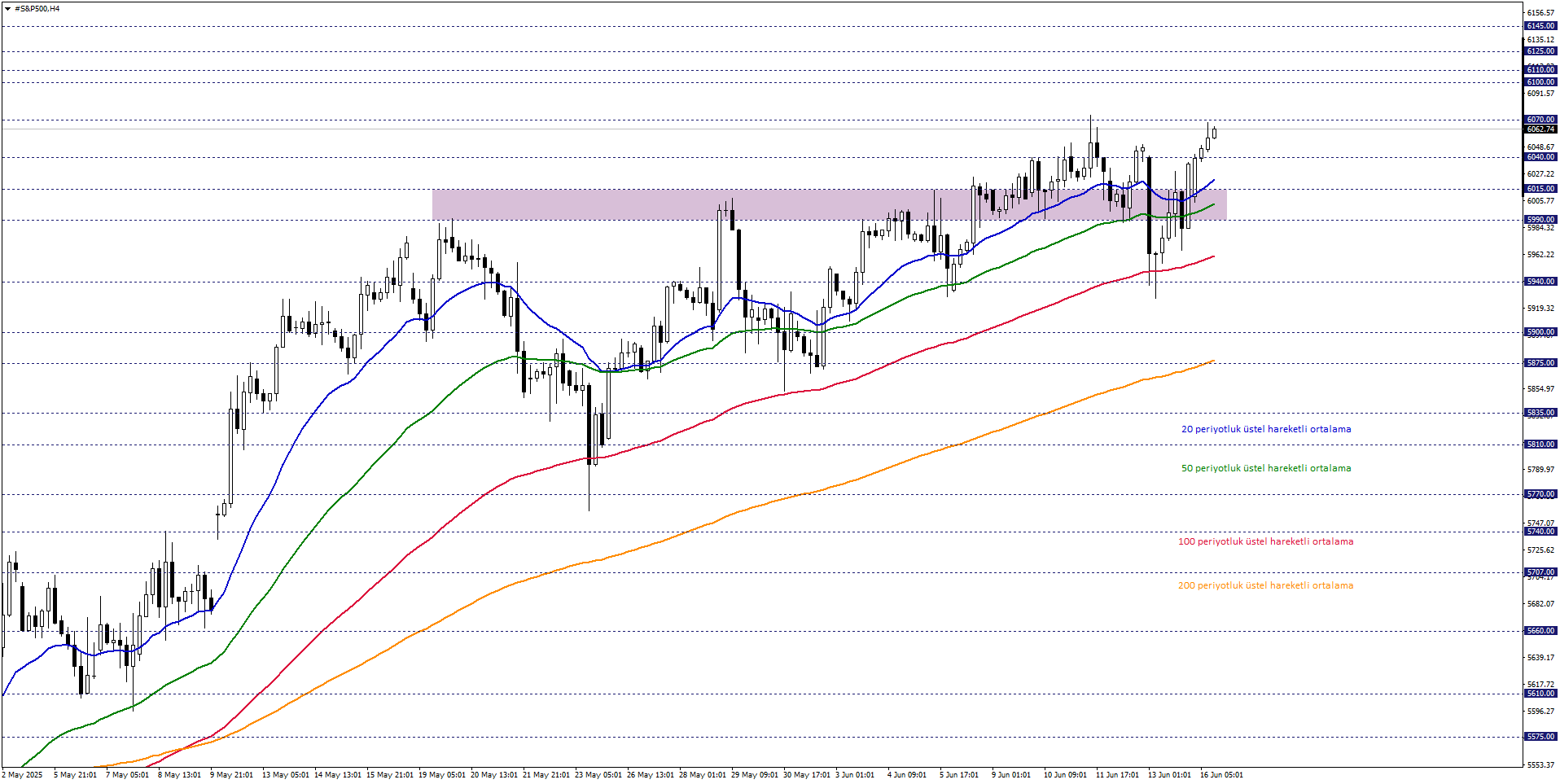Click the 10 Jun 09:01 date label
1560x784 pixels.
coord(1065,775)
